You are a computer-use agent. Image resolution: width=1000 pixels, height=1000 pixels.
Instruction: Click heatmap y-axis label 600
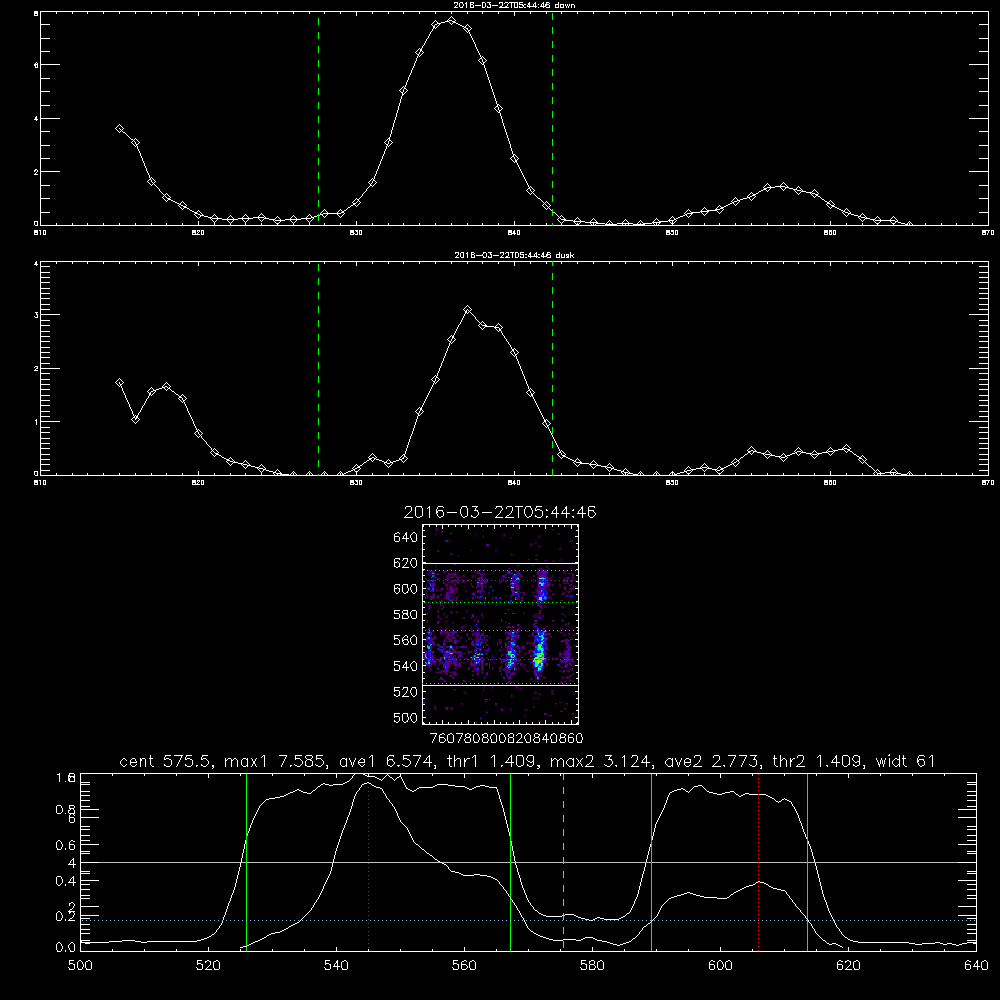pos(406,589)
